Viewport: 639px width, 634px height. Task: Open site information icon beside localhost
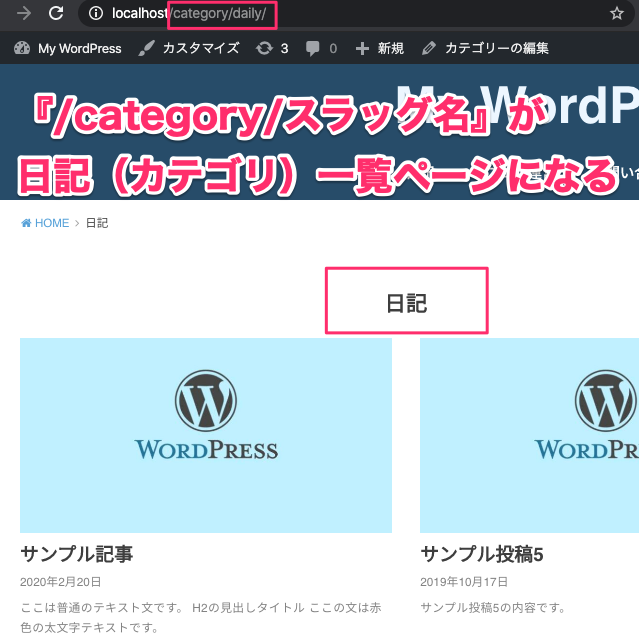pos(96,14)
